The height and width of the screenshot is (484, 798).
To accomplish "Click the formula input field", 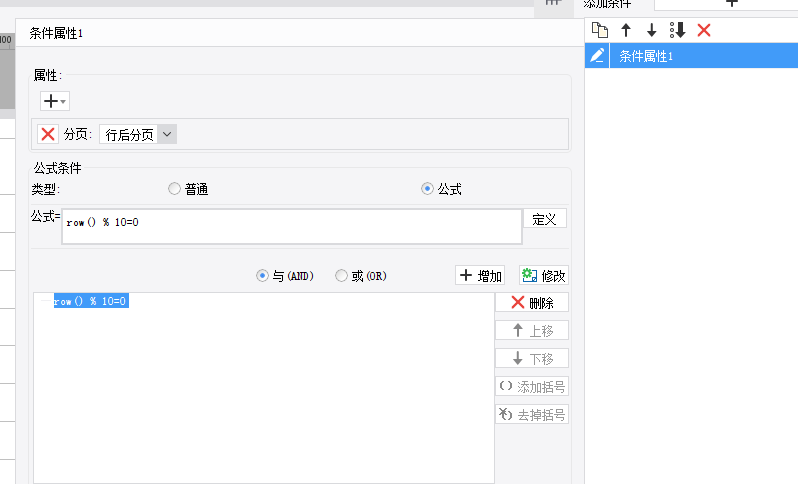I will (x=290, y=226).
